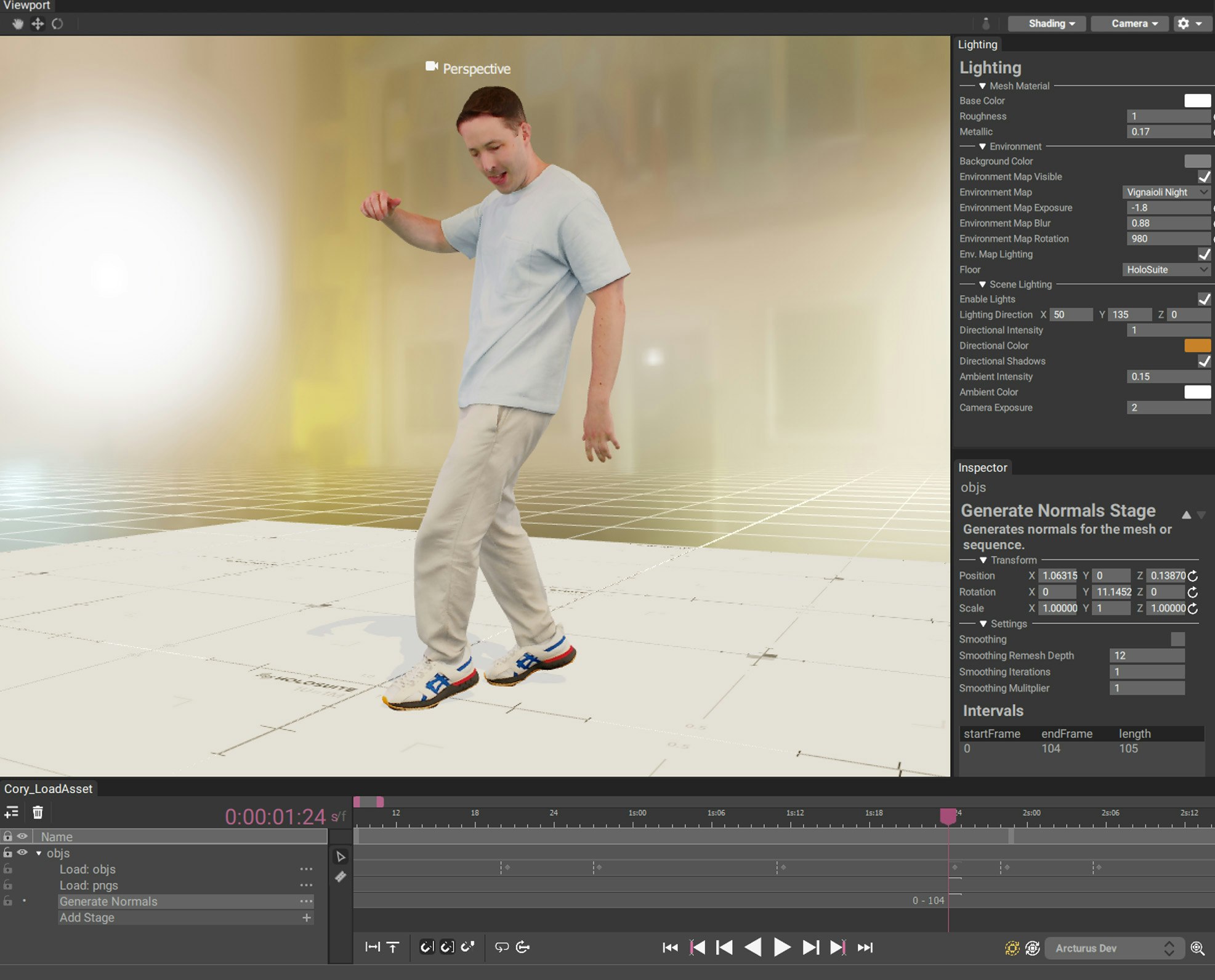Select the razor cut tool beside timeline
This screenshot has height=980, width=1215.
pos(341,877)
